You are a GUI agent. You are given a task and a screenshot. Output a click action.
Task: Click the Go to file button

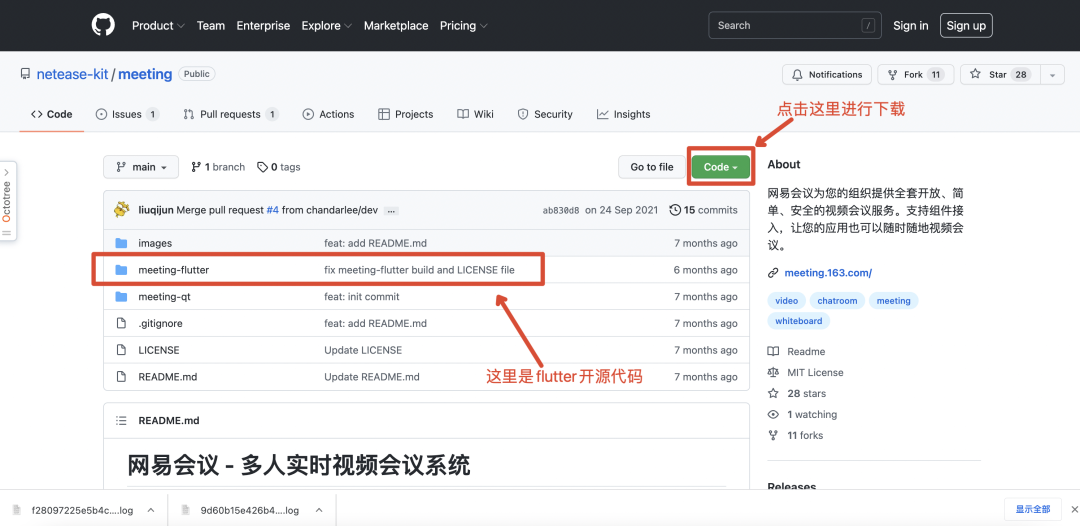652,167
